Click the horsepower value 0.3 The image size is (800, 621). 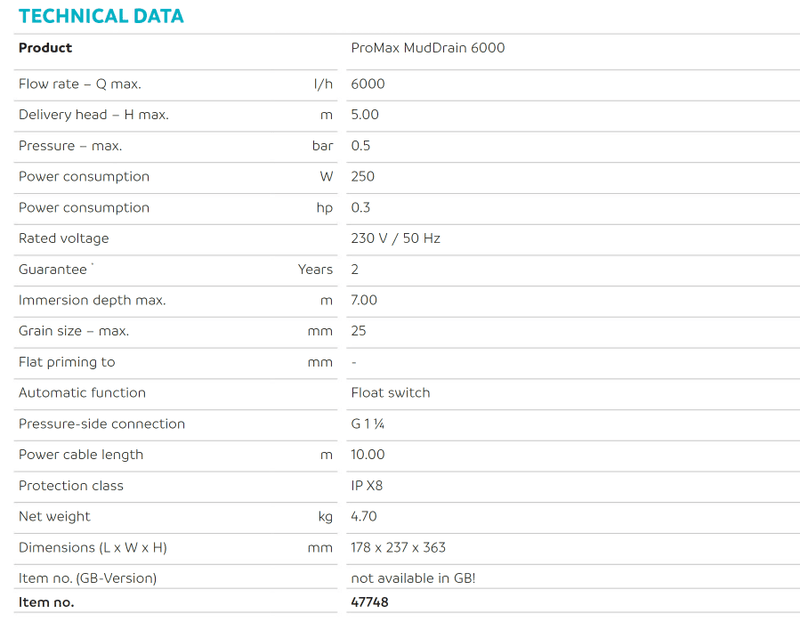click(360, 208)
